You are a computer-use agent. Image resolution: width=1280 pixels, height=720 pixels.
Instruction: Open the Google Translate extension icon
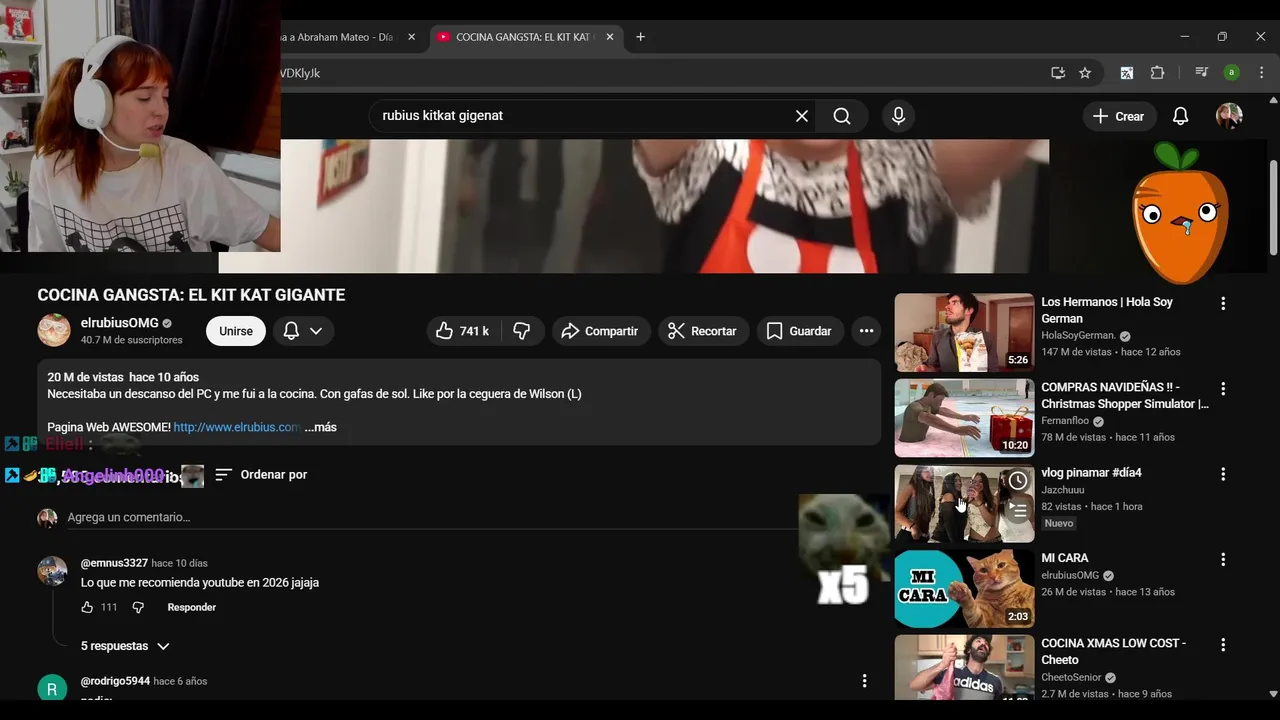(x=1127, y=73)
